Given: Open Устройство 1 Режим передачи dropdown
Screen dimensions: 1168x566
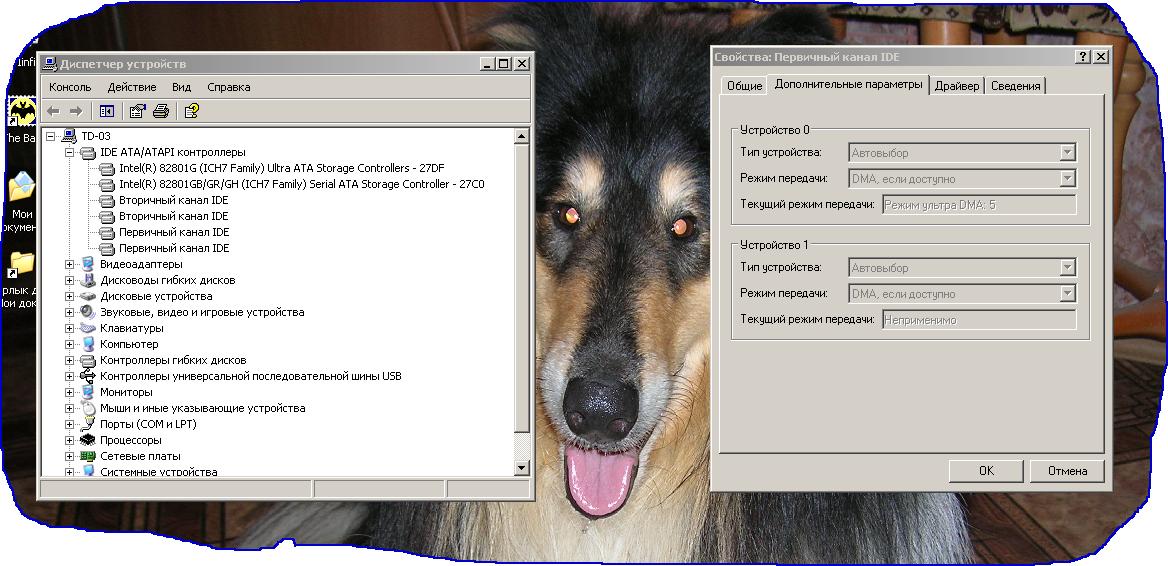Looking at the screenshot, I should point(1067,294).
